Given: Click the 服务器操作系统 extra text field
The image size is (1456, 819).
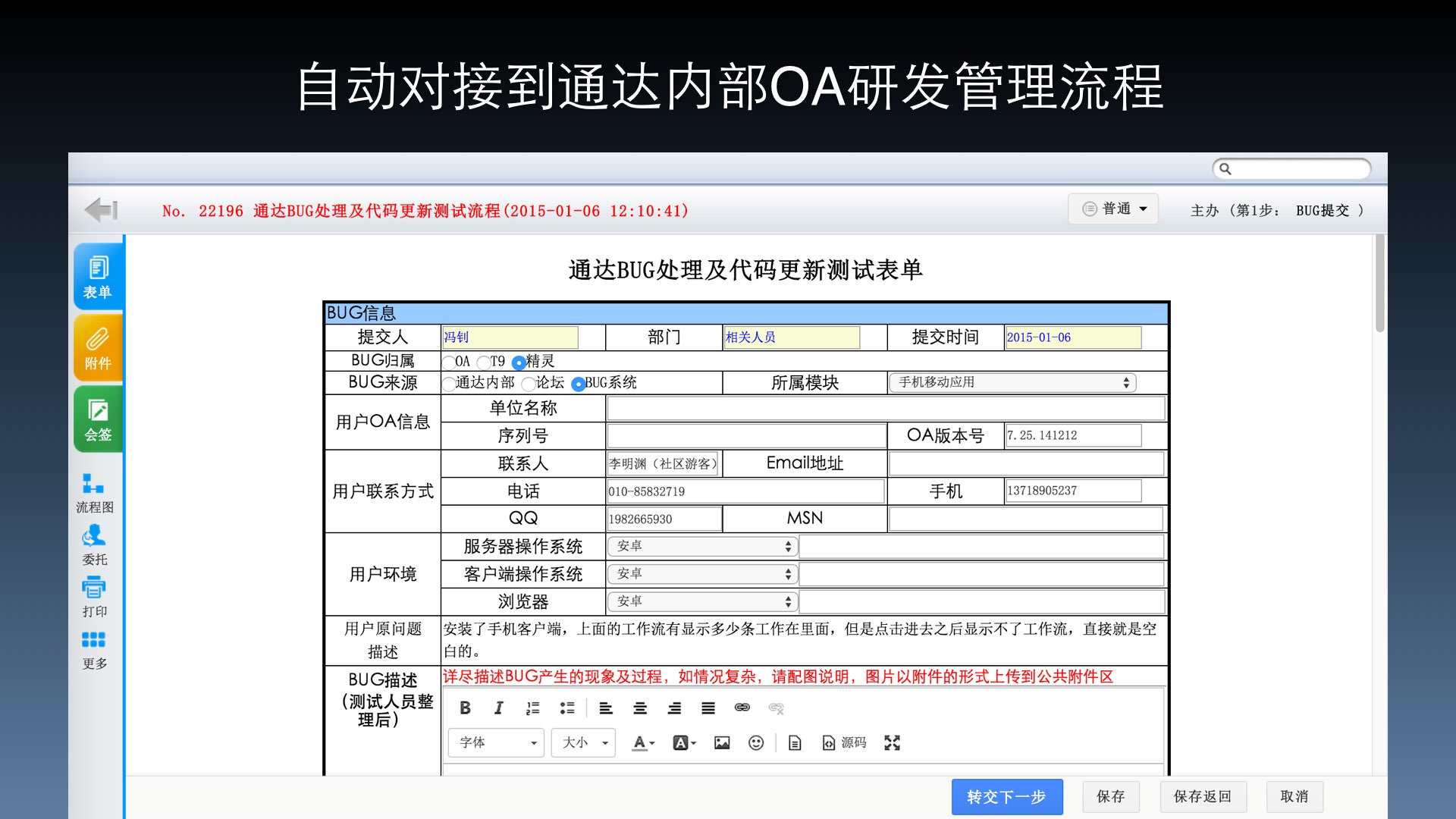Looking at the screenshot, I should [x=982, y=546].
